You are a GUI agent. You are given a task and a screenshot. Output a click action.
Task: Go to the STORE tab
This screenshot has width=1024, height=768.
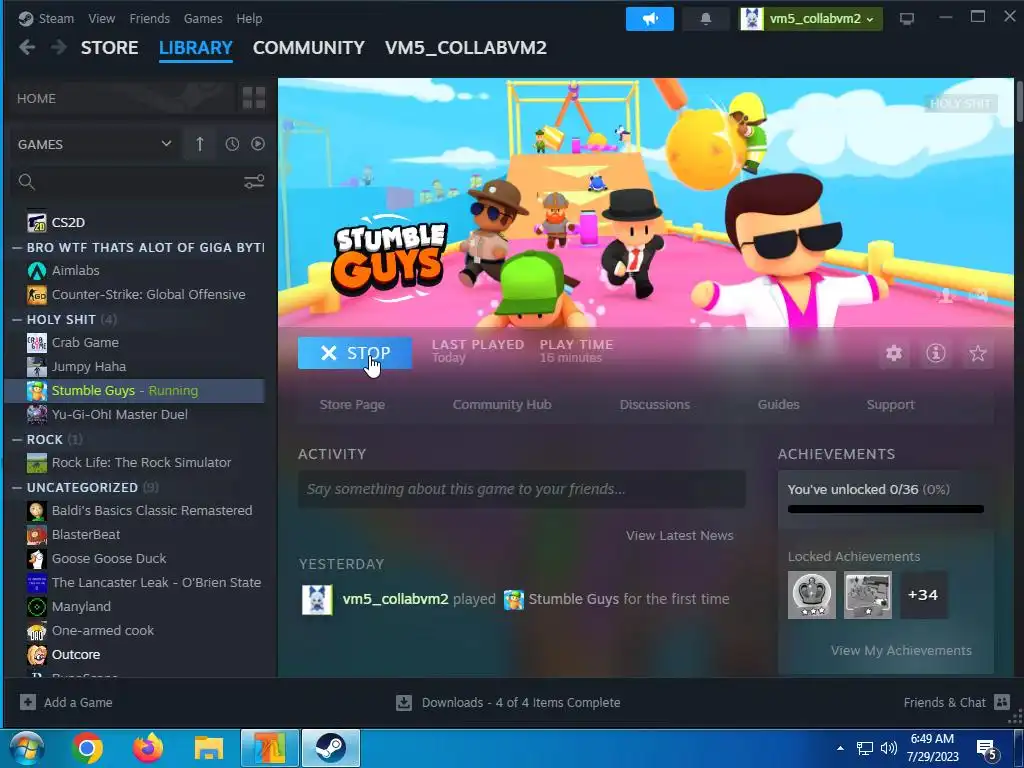coord(110,48)
